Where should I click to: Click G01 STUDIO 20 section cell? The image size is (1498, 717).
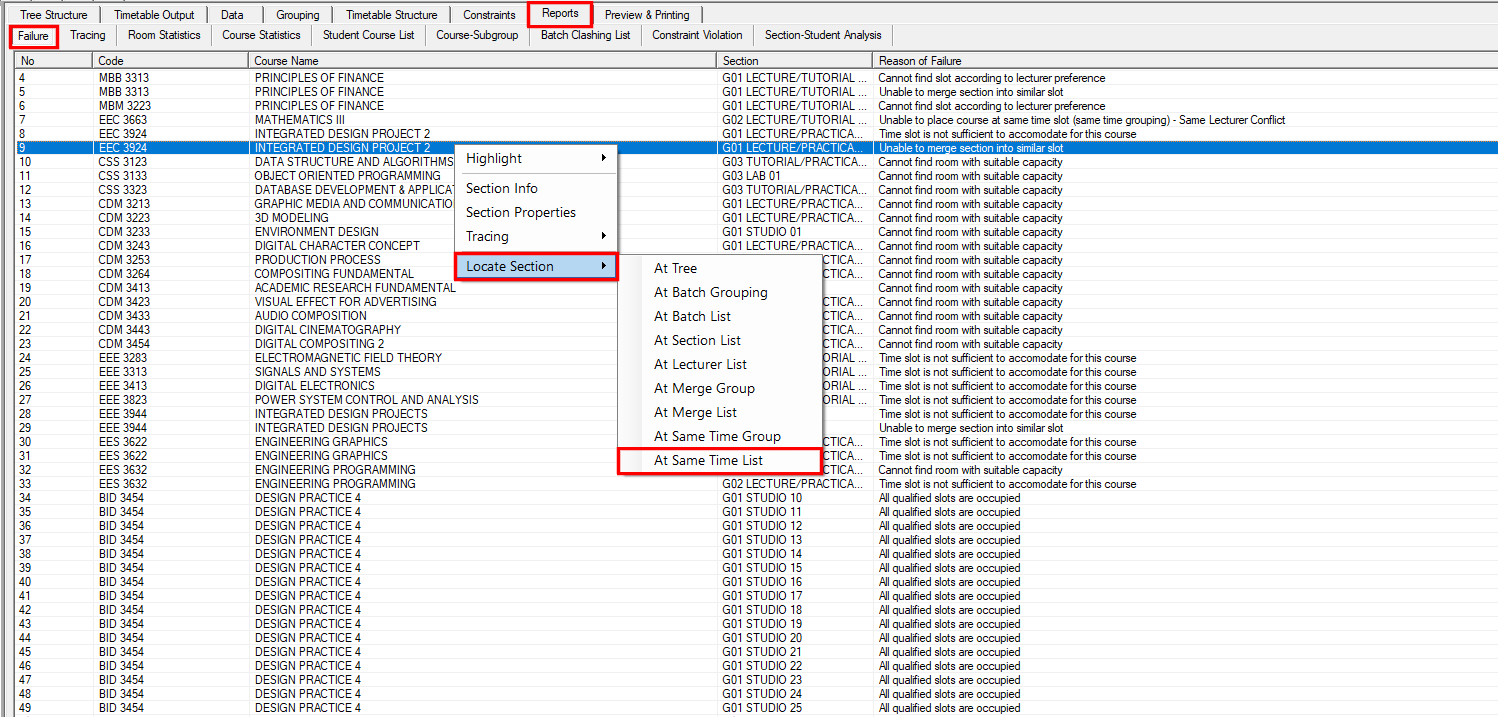pyautogui.click(x=762, y=638)
